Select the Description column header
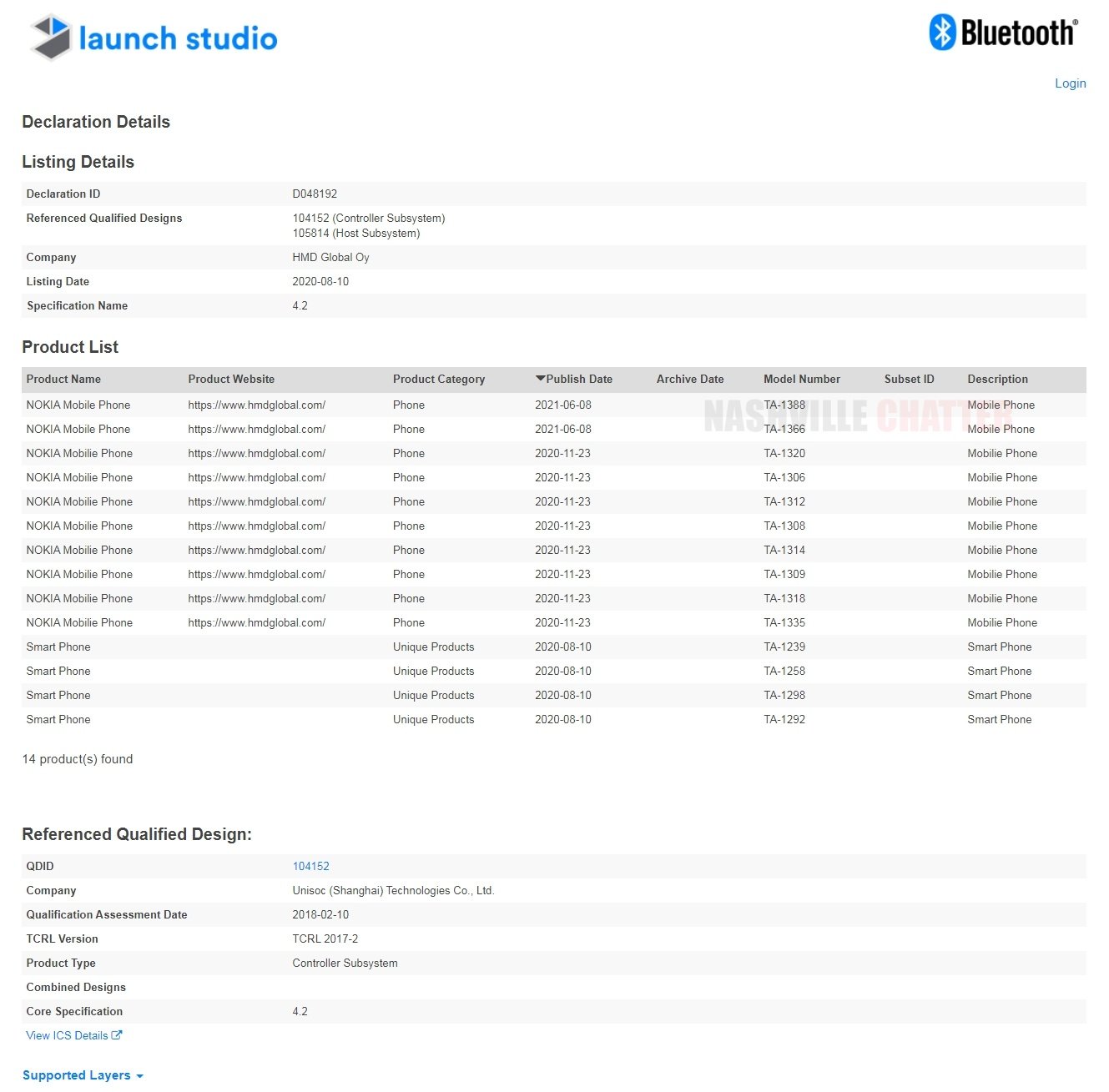 997,379
